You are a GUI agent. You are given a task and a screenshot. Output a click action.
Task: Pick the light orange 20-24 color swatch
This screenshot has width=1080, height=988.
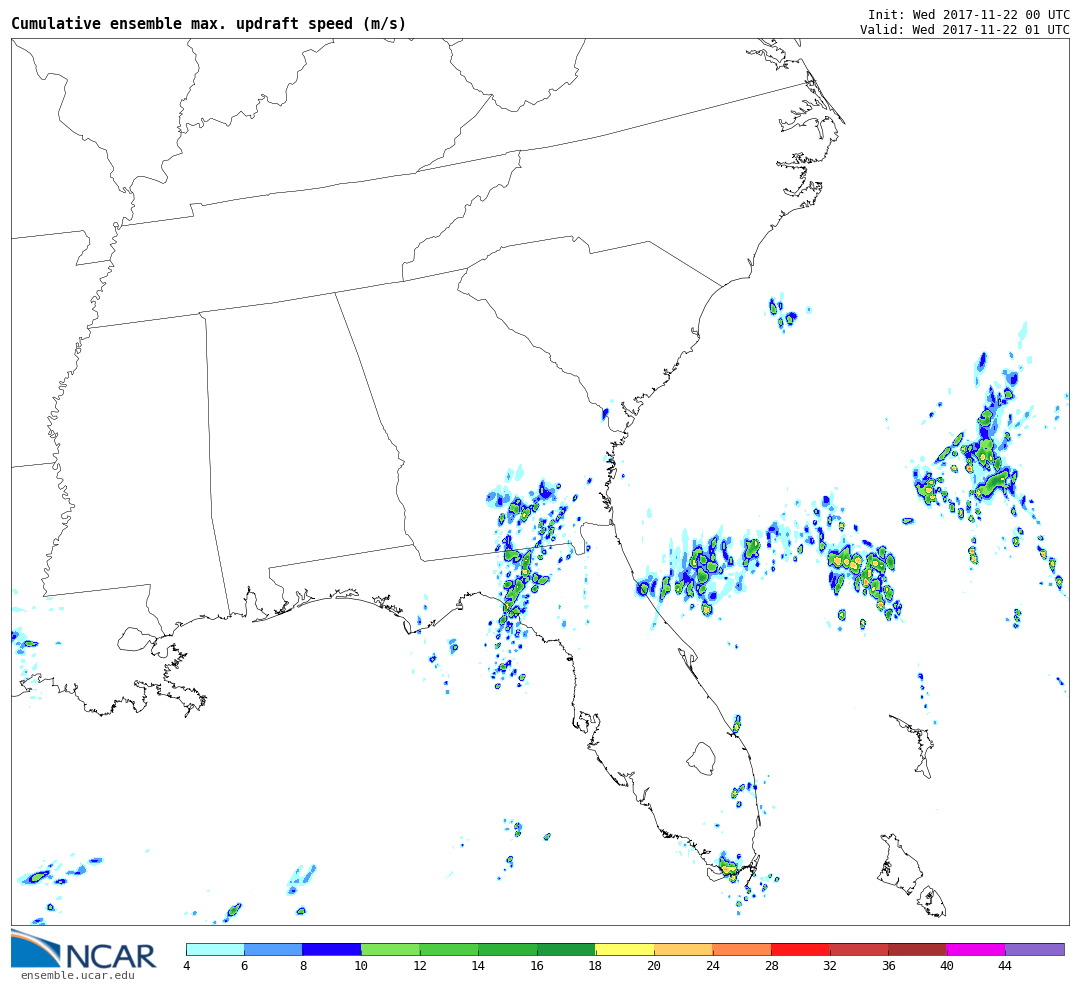(683, 949)
